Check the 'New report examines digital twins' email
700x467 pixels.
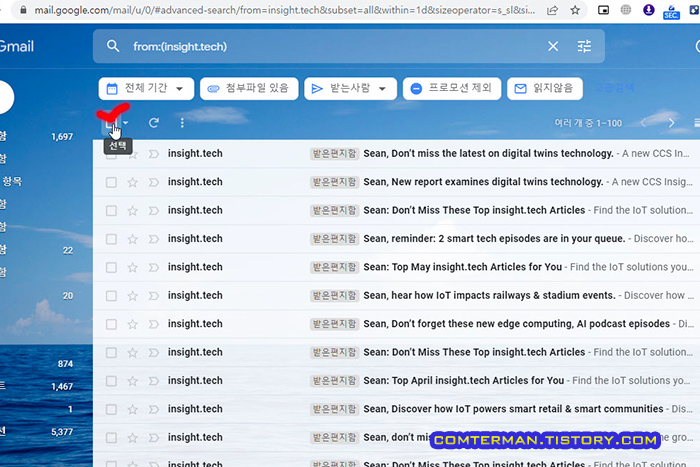[111, 182]
